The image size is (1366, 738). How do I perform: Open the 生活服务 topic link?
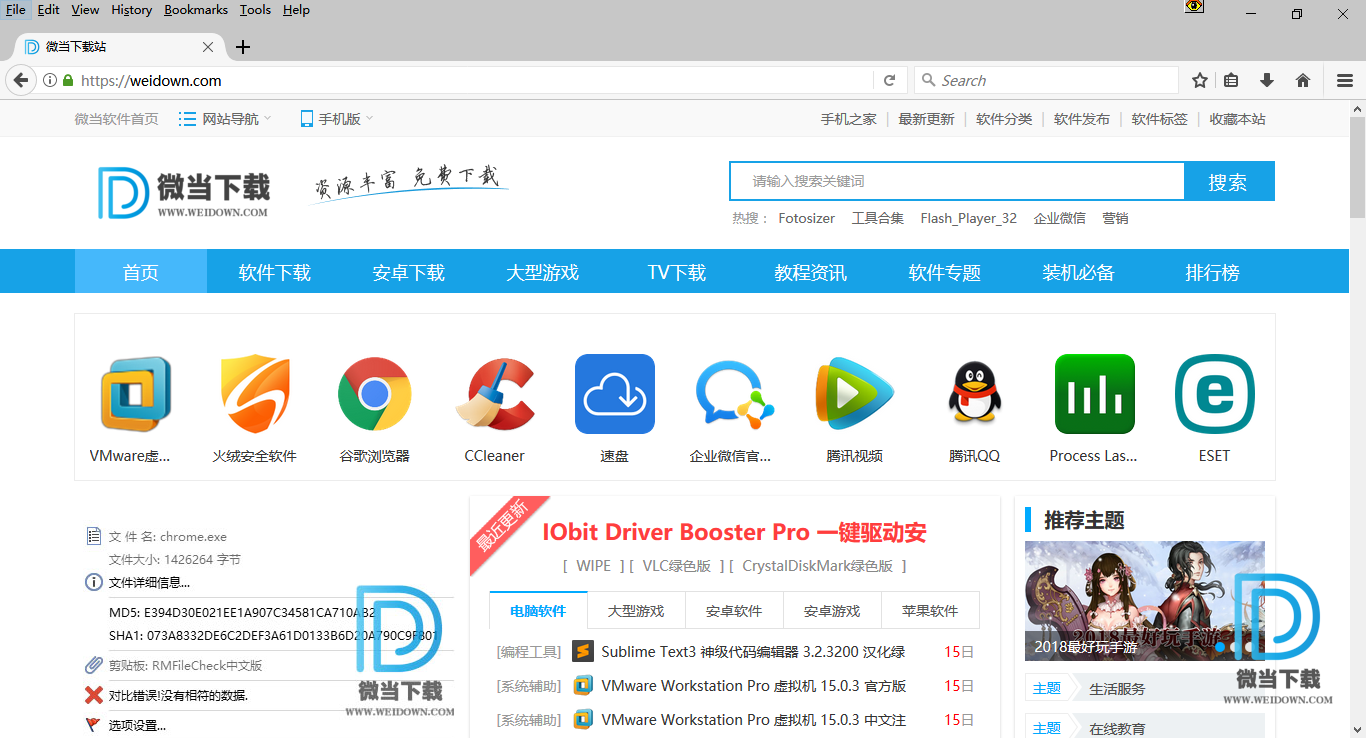[x=1117, y=688]
